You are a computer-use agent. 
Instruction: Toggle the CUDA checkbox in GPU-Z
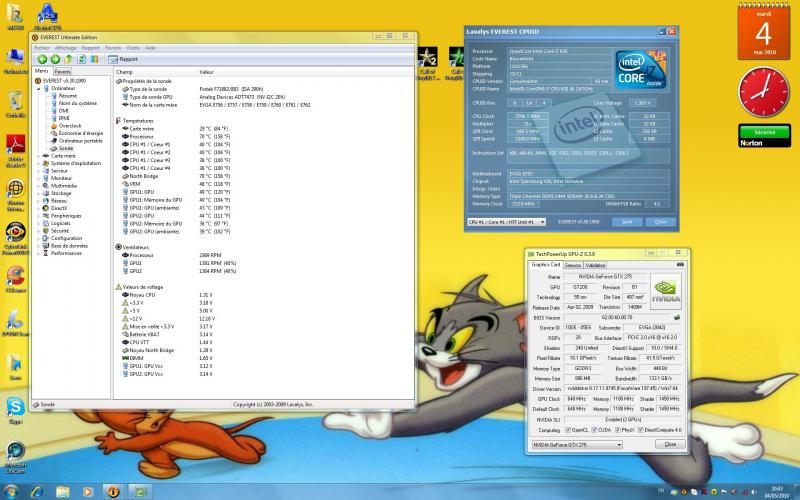pyautogui.click(x=594, y=430)
